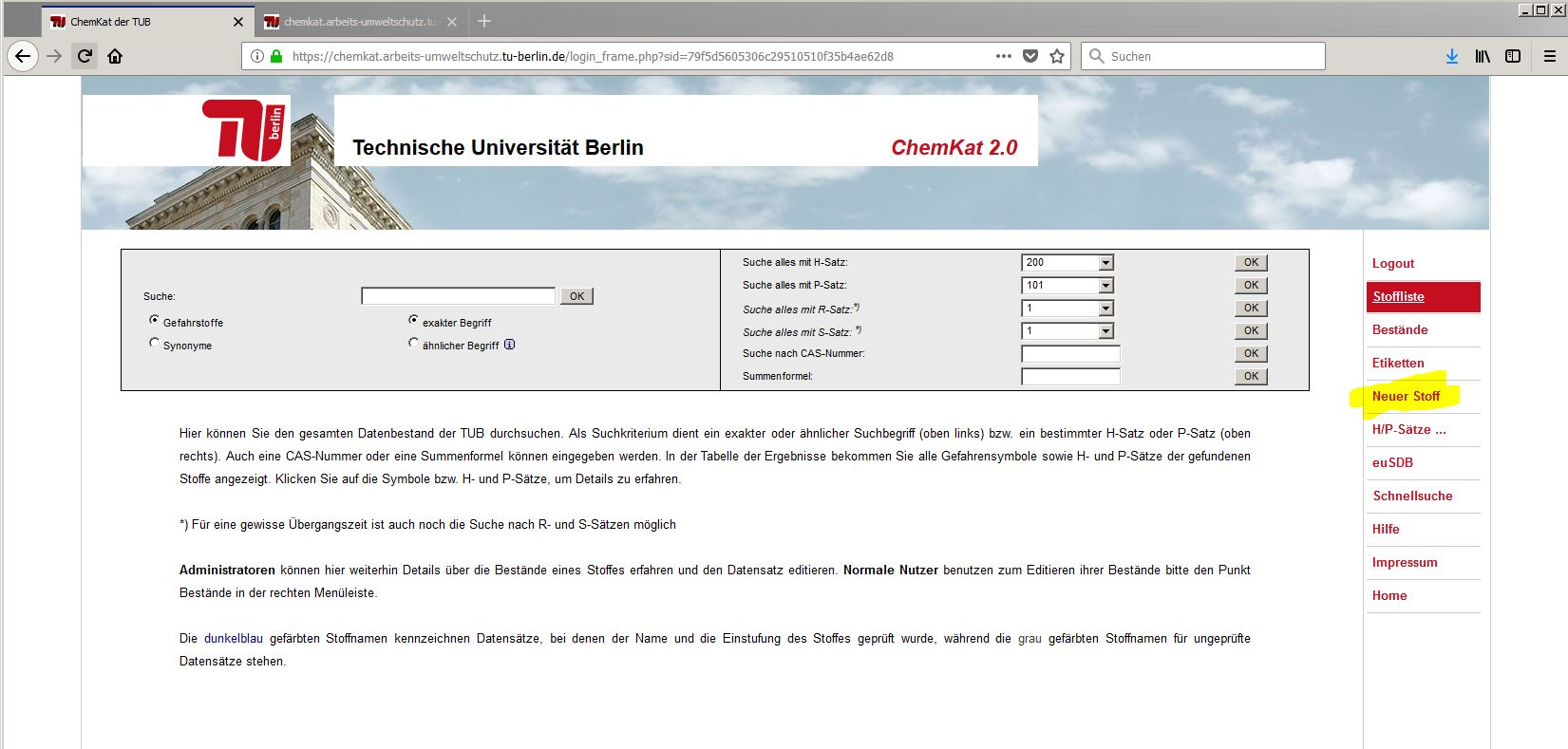Reload the current page
The width and height of the screenshot is (1568, 749).
pyautogui.click(x=85, y=56)
